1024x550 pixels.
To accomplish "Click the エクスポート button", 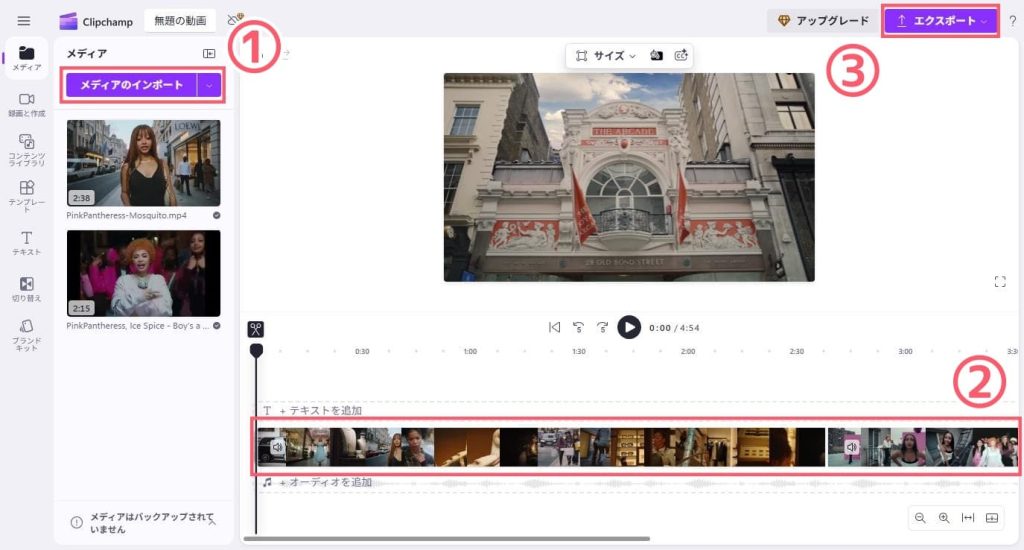I will point(940,21).
